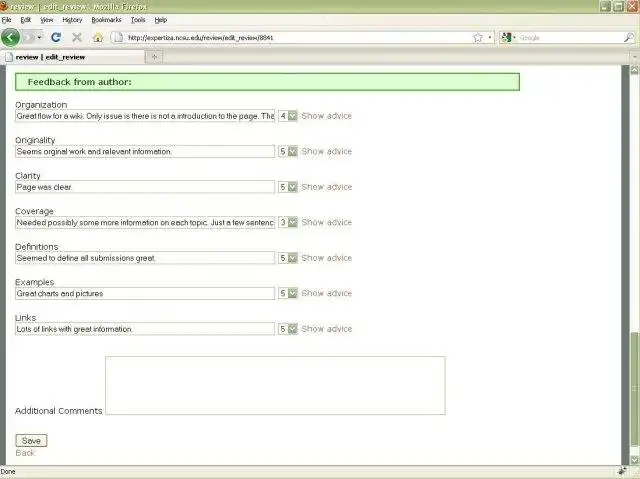
Task: Open the History menu
Action: [x=72, y=20]
